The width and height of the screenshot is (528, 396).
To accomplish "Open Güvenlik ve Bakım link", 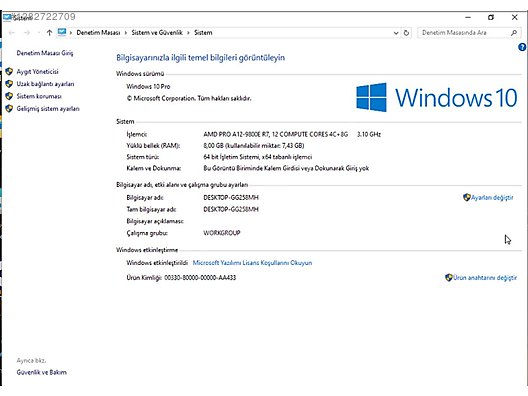I will pos(41,372).
